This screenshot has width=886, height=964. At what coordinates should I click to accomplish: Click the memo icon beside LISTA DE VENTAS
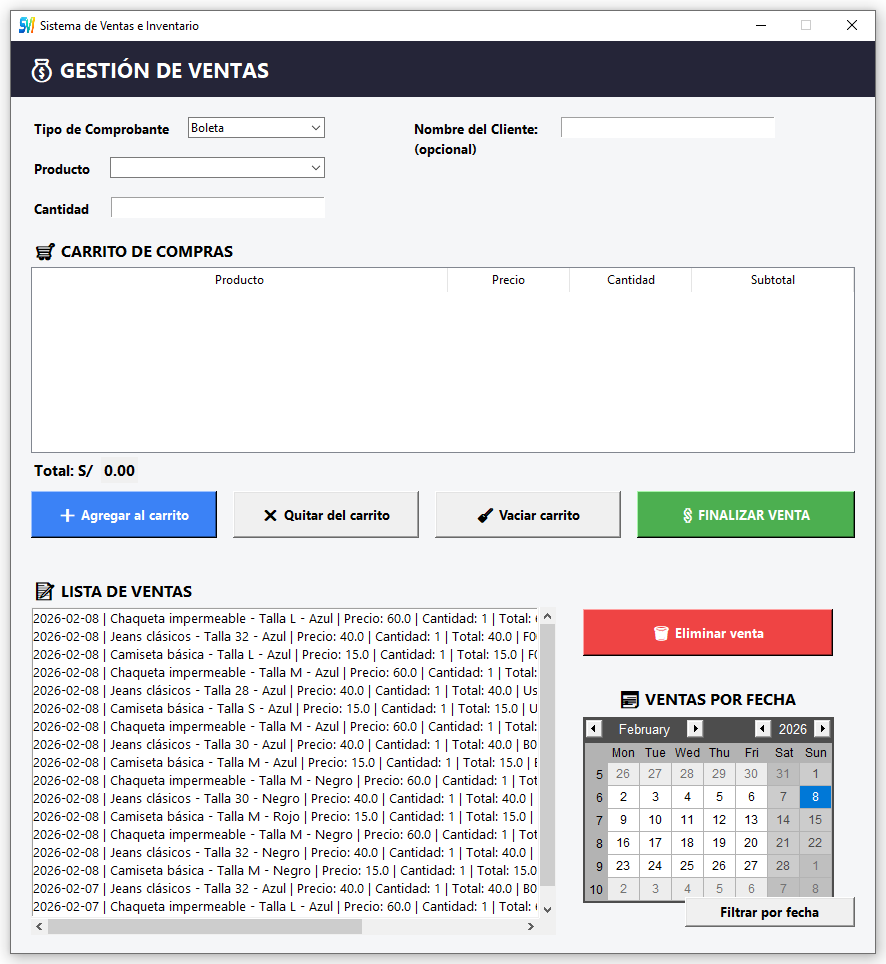(x=44, y=592)
